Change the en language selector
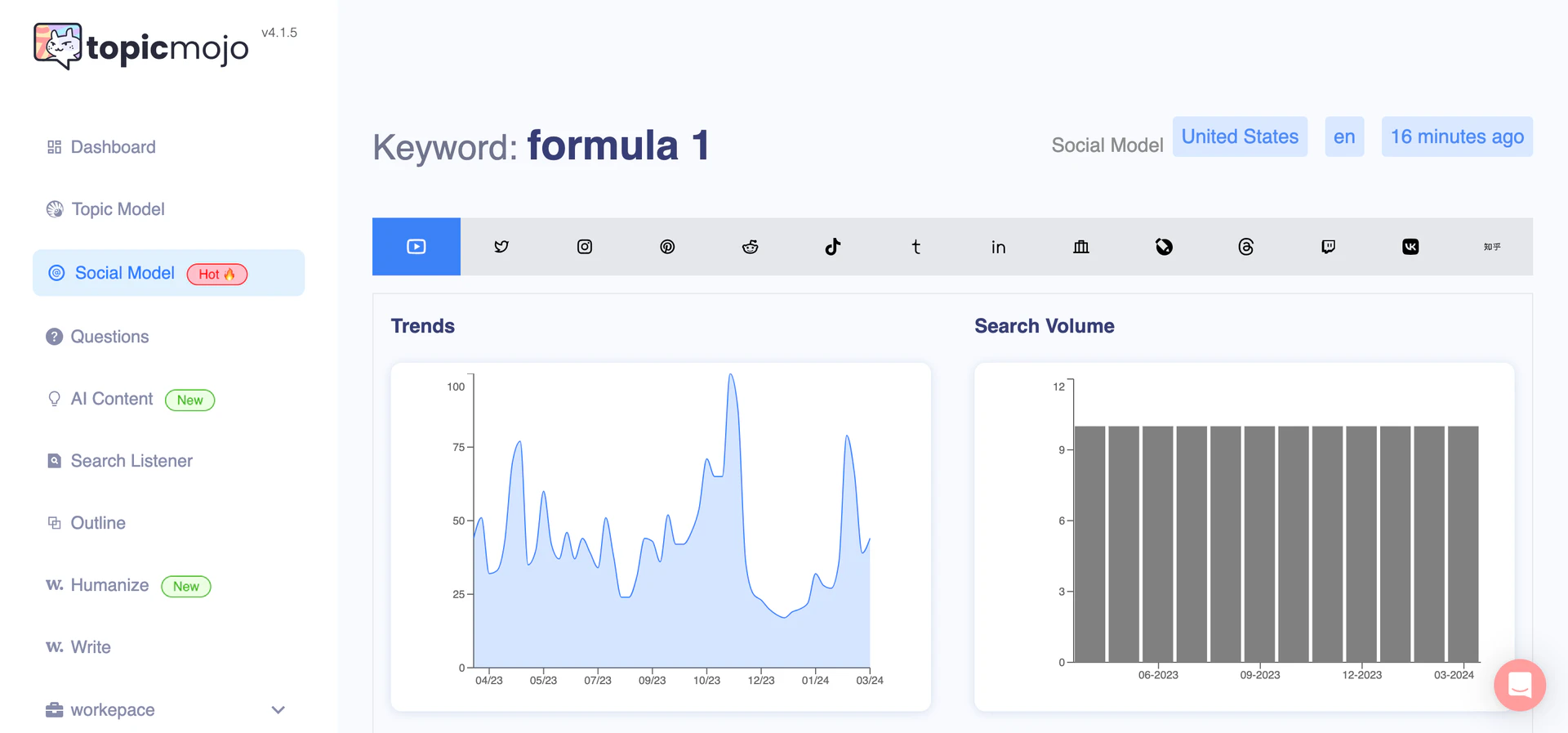 tap(1344, 136)
